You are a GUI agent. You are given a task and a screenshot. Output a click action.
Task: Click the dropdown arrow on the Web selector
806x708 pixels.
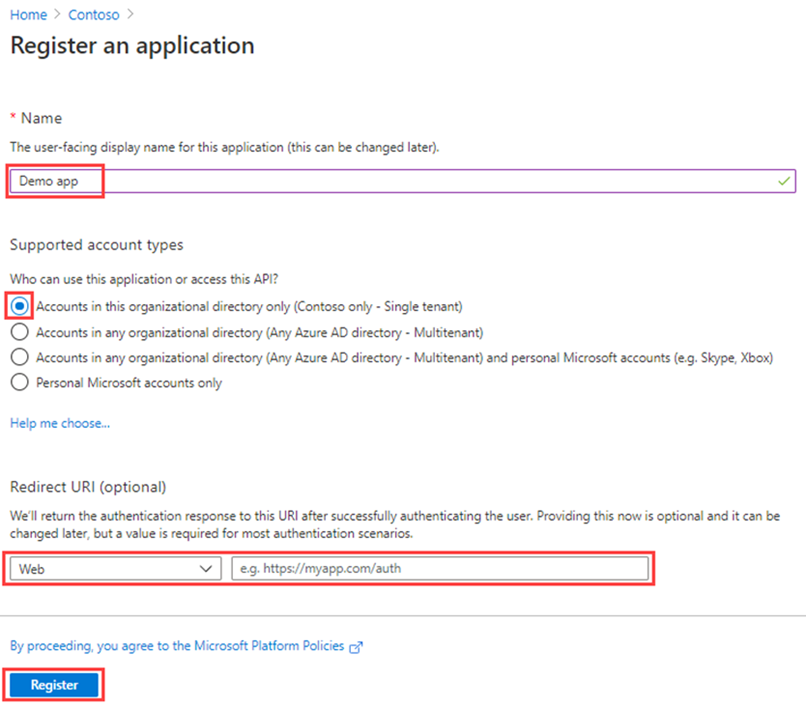point(206,568)
